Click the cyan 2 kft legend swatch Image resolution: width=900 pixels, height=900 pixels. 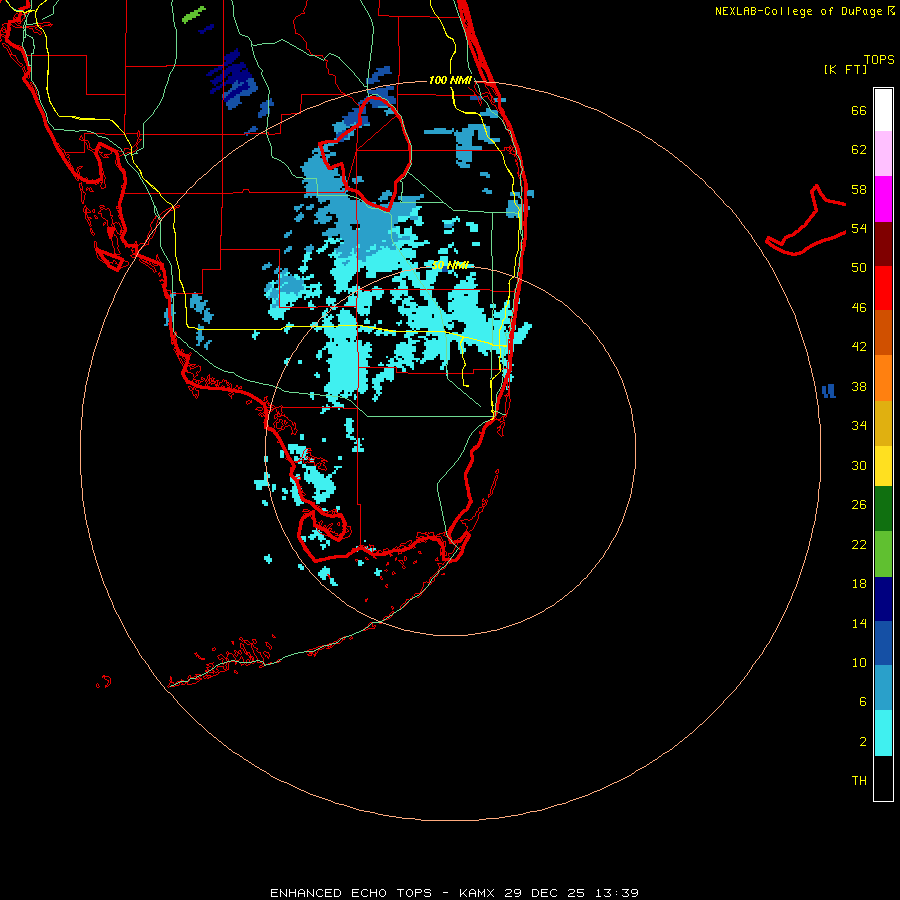883,733
